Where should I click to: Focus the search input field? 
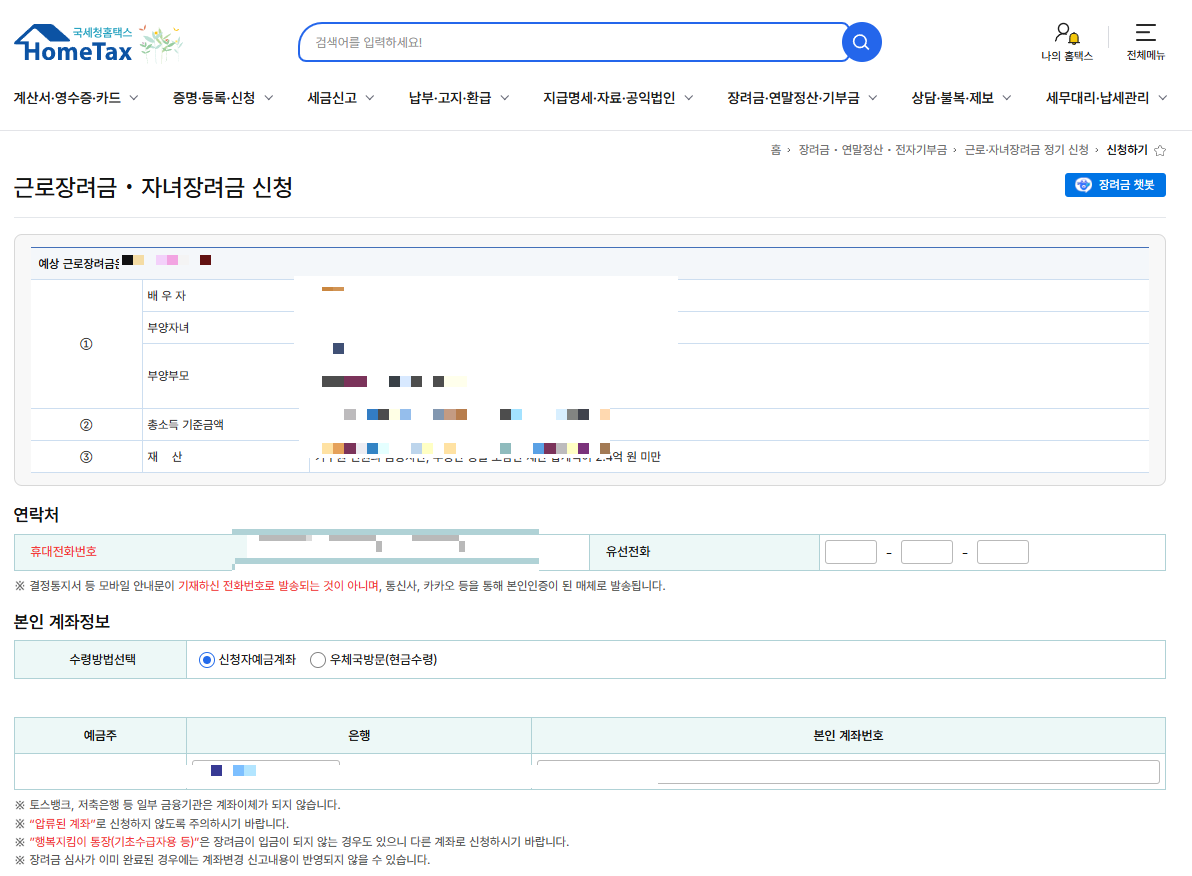pyautogui.click(x=574, y=43)
